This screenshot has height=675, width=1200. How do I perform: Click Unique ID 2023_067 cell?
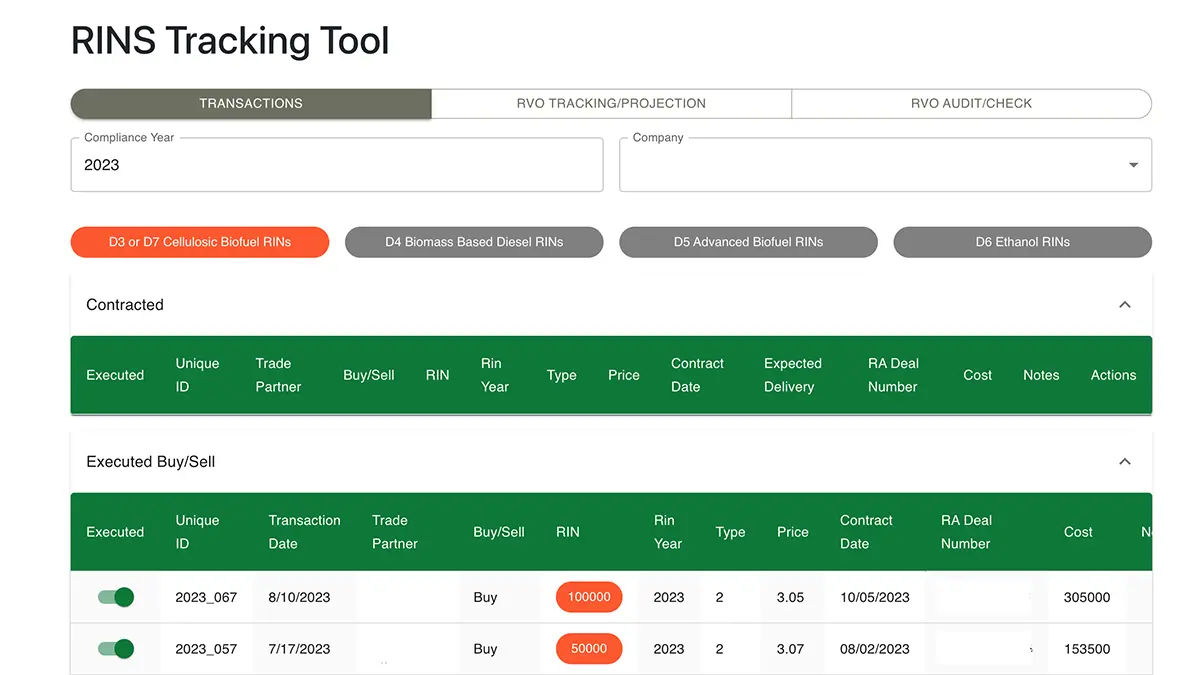206,597
